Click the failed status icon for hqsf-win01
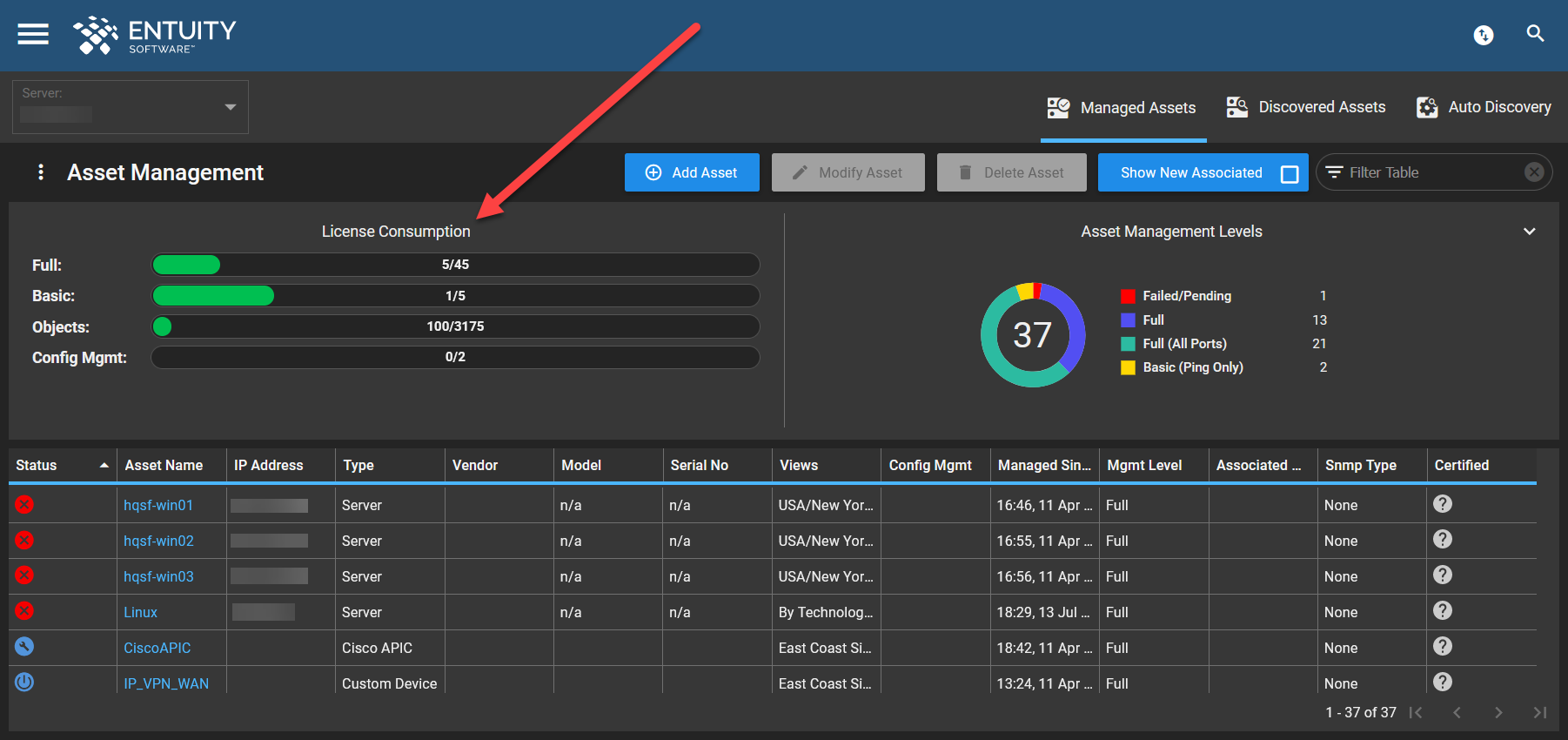1568x740 pixels. [24, 504]
